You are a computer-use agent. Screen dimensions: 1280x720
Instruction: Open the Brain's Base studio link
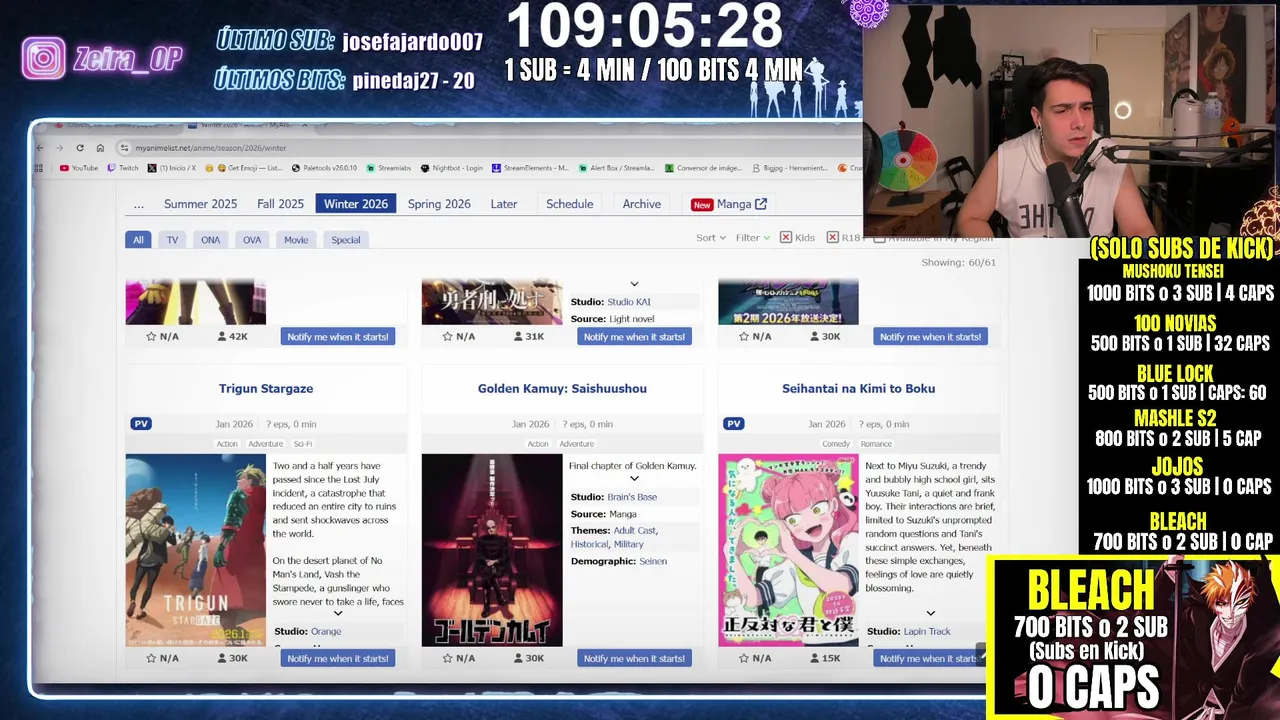(x=632, y=497)
